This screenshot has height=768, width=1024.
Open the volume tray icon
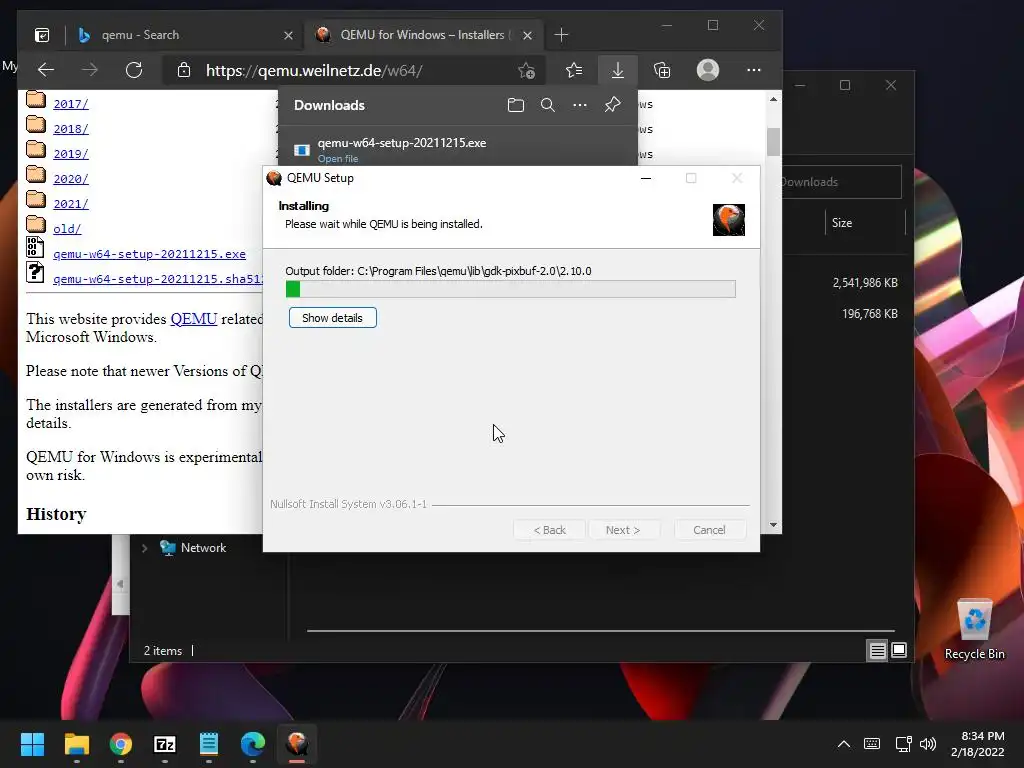[x=927, y=744]
